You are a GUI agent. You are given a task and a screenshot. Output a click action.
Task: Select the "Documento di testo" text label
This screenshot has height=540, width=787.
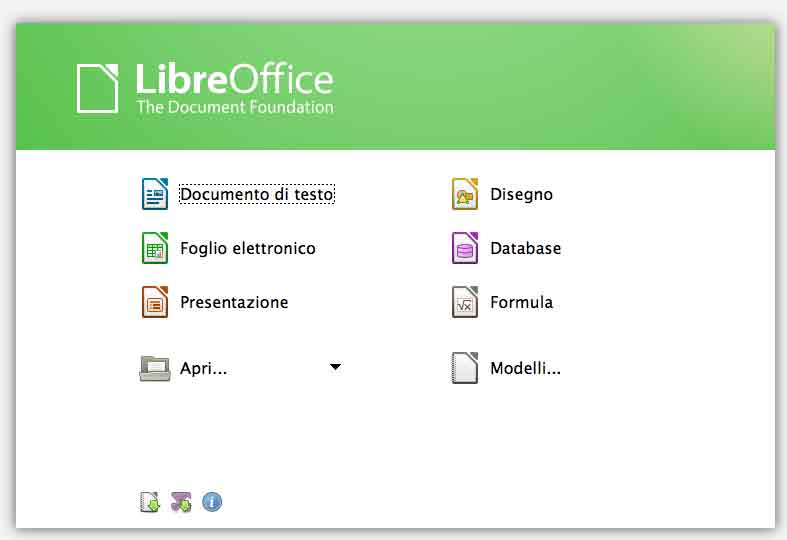pyautogui.click(x=257, y=195)
